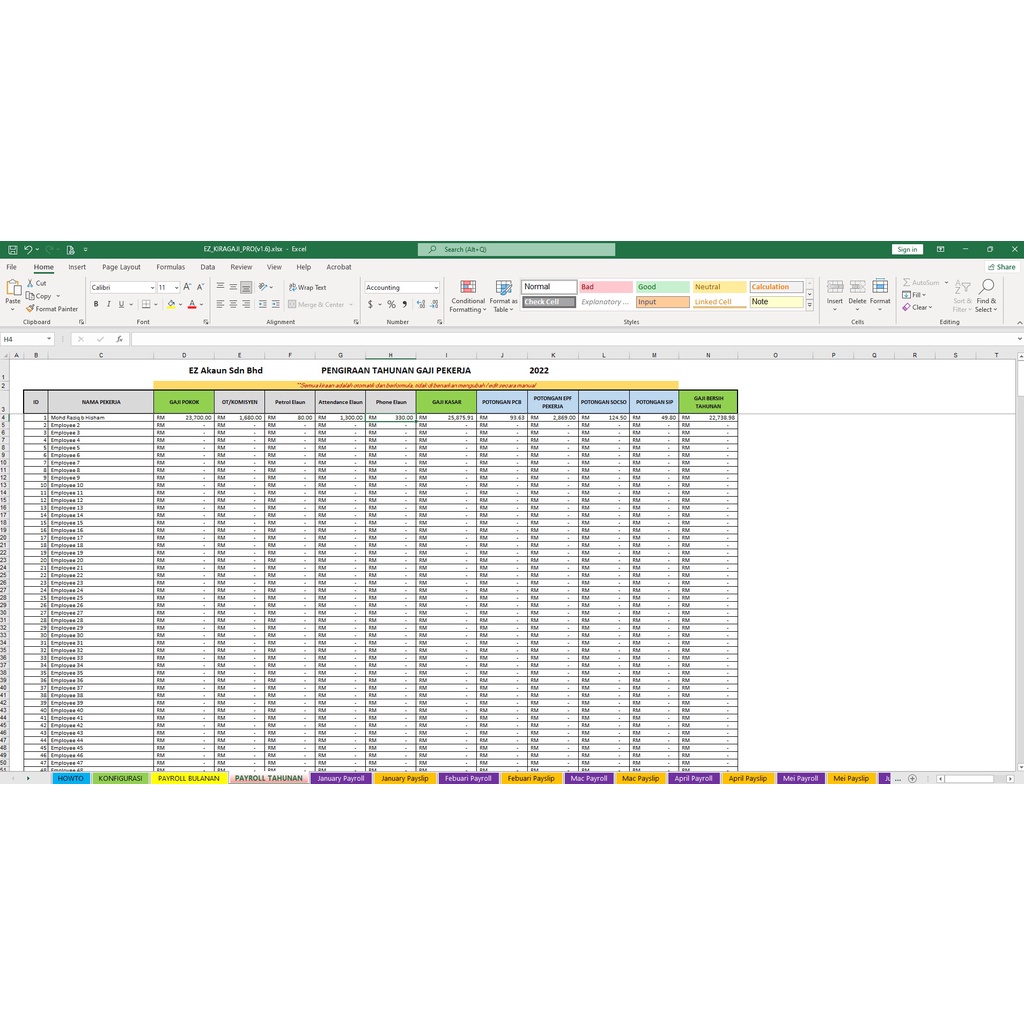Apply the Borders button
The image size is (1024, 1024).
[146, 304]
